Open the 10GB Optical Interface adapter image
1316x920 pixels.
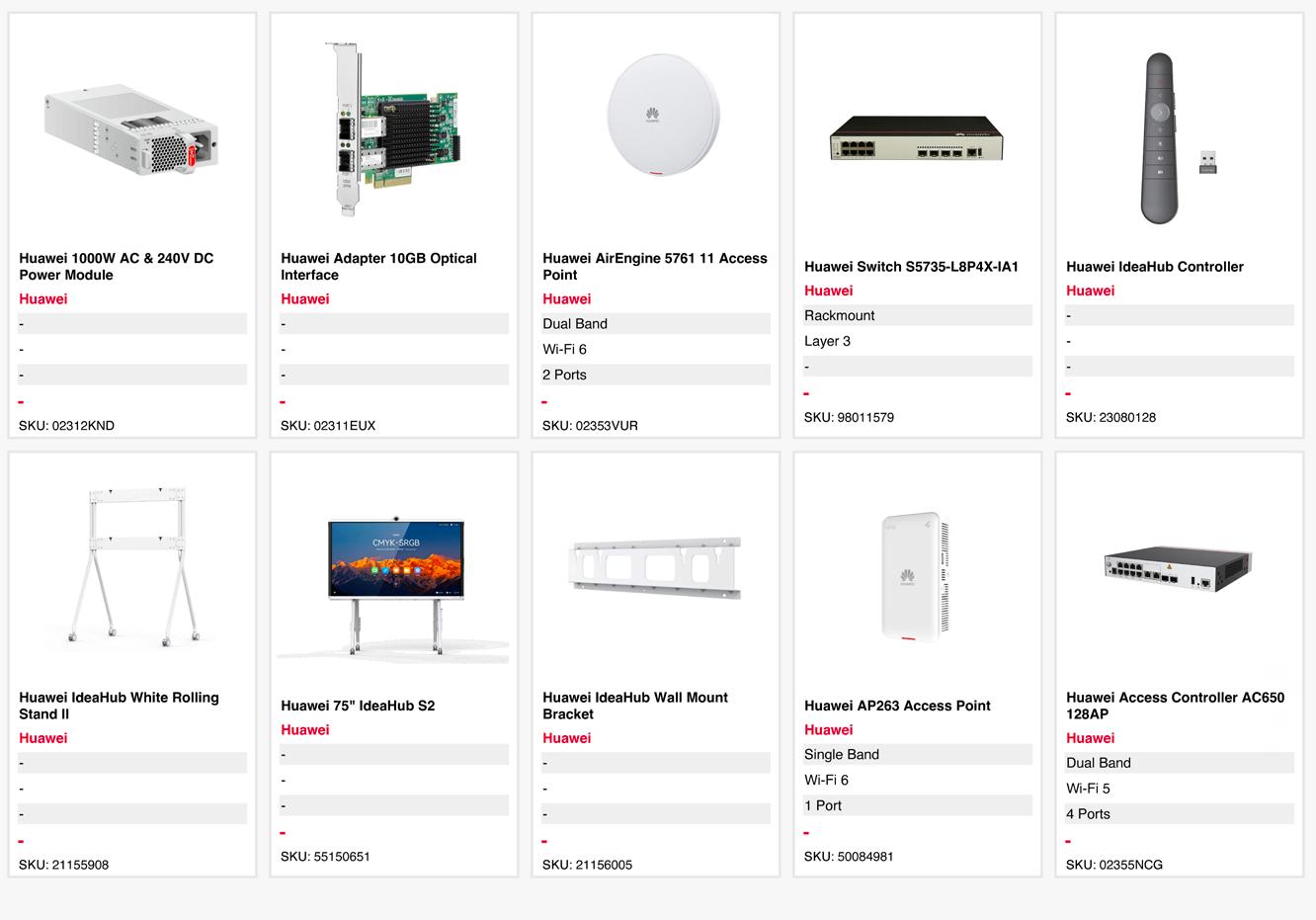pyautogui.click(x=392, y=128)
